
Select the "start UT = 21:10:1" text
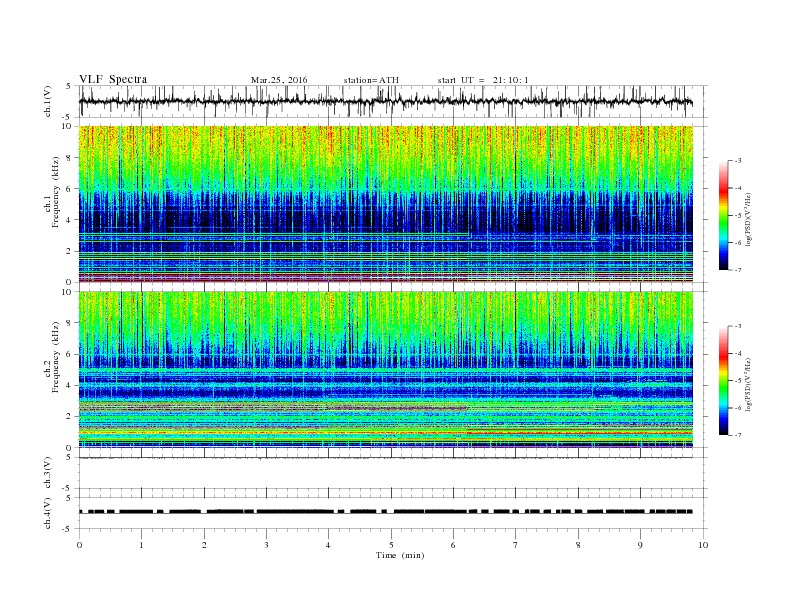483,80
